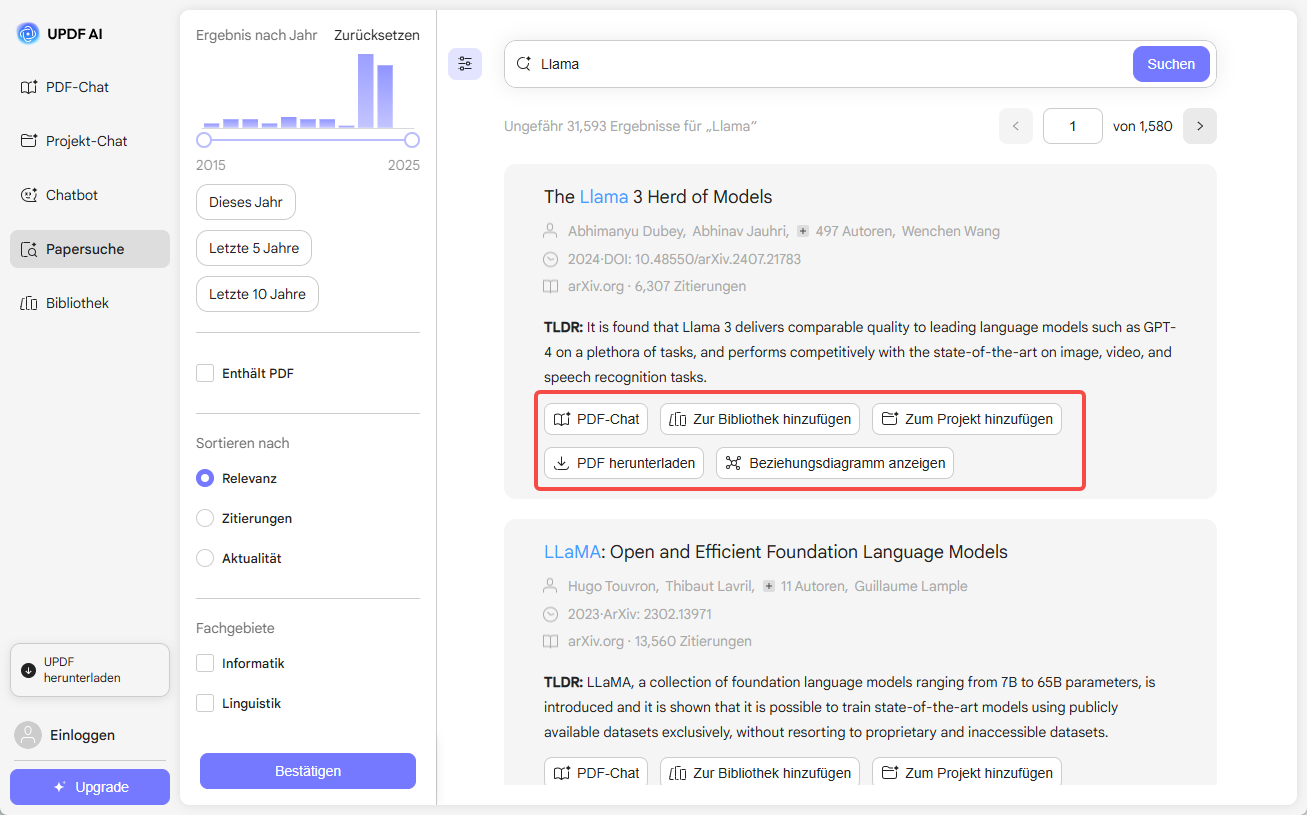Go to the previous results page
This screenshot has height=815, width=1307.
(x=1015, y=126)
